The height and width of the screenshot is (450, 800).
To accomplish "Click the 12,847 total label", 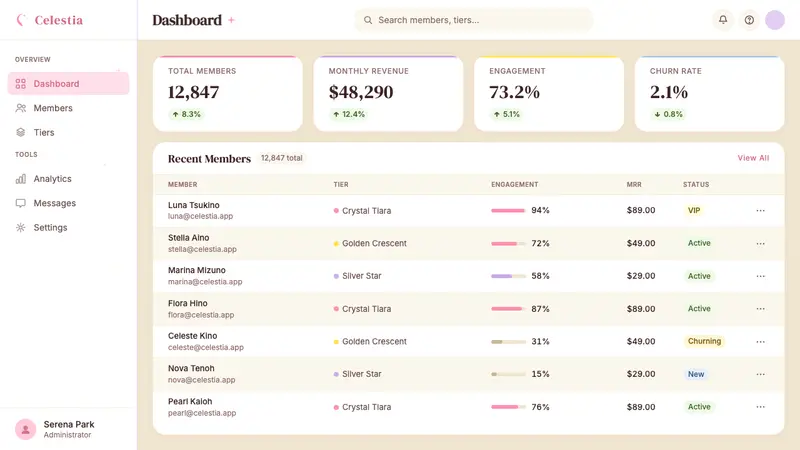I will 282,158.
